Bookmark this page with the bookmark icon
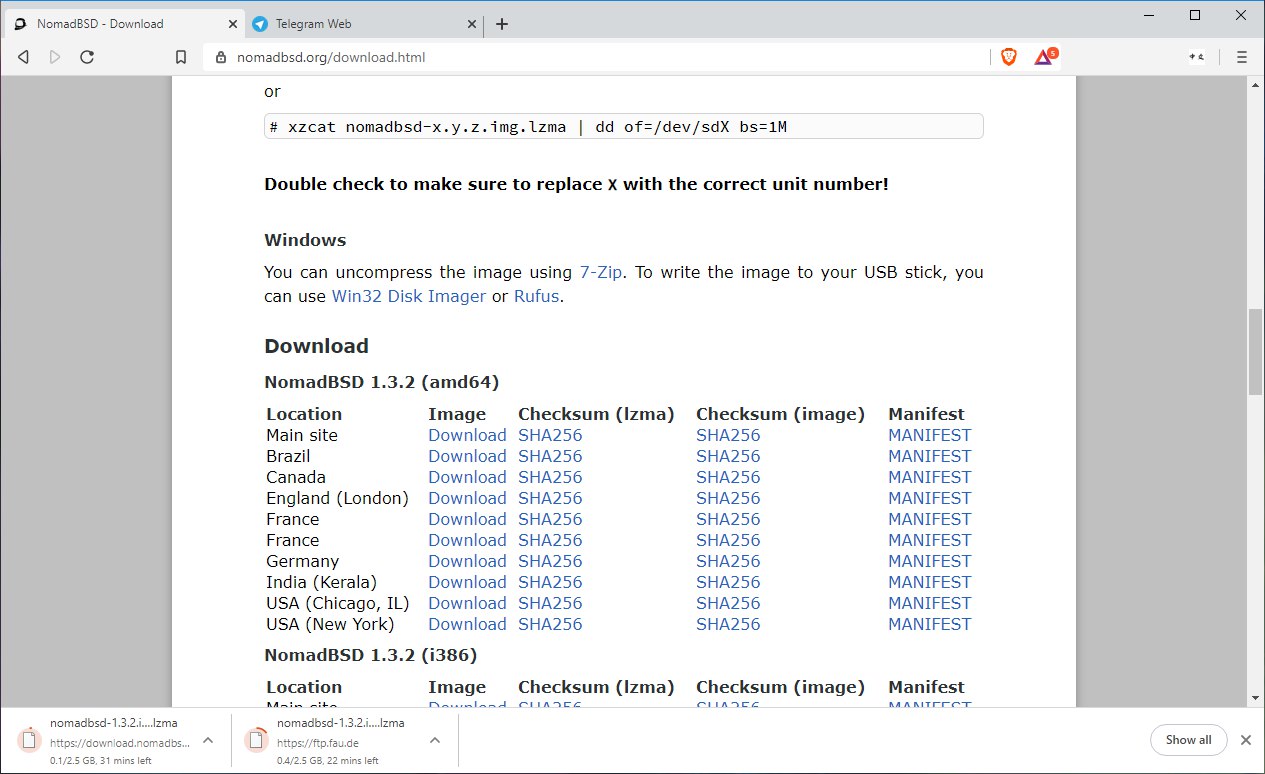This screenshot has width=1265, height=774. pos(181,57)
